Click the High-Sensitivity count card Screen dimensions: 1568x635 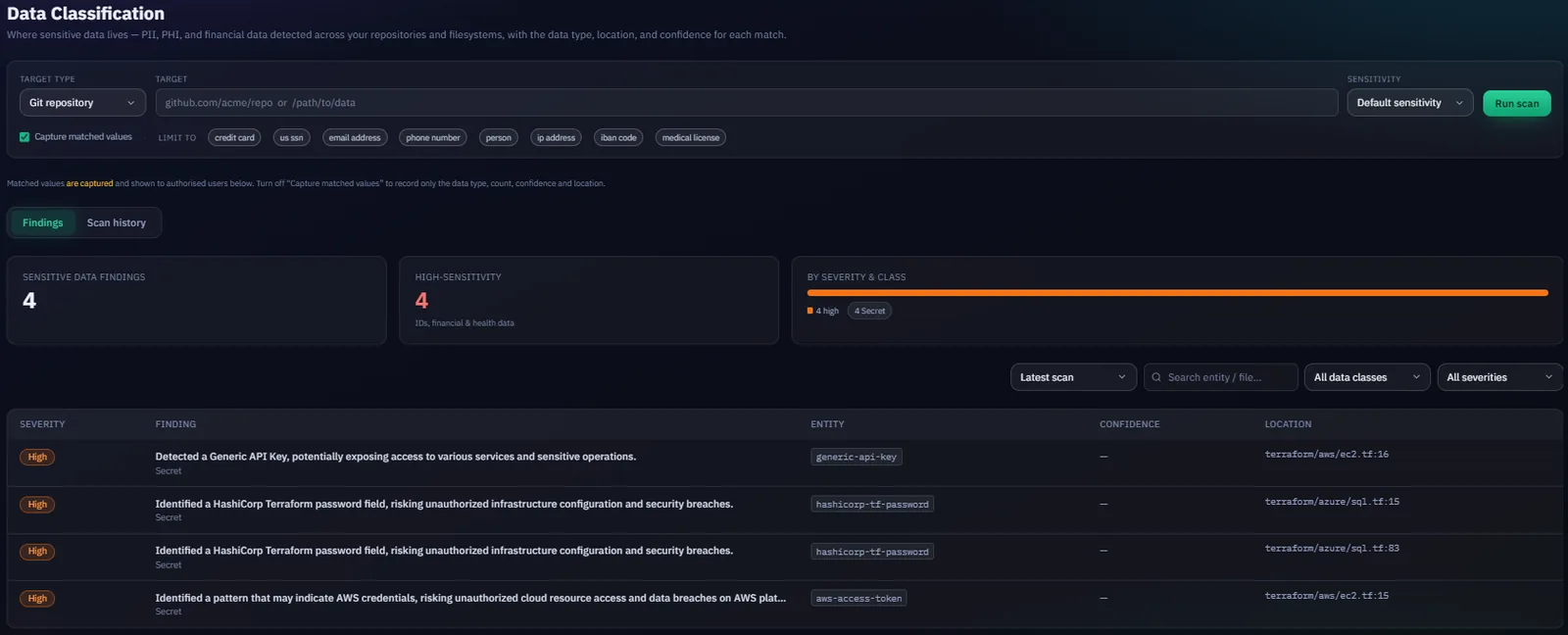[x=589, y=301]
